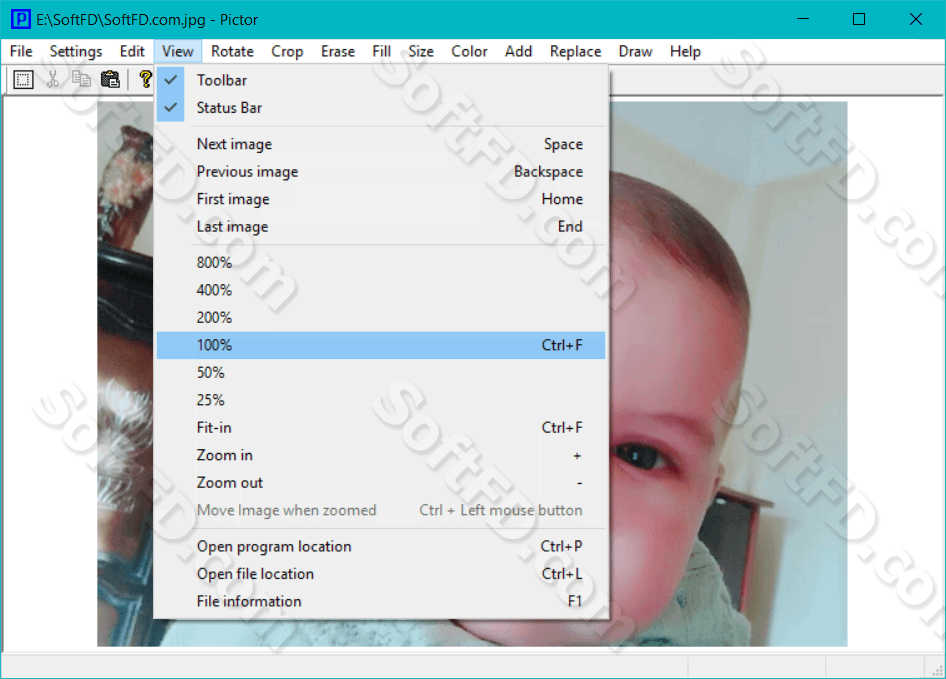
Task: Choose Previous image menu entry
Action: [x=381, y=172]
